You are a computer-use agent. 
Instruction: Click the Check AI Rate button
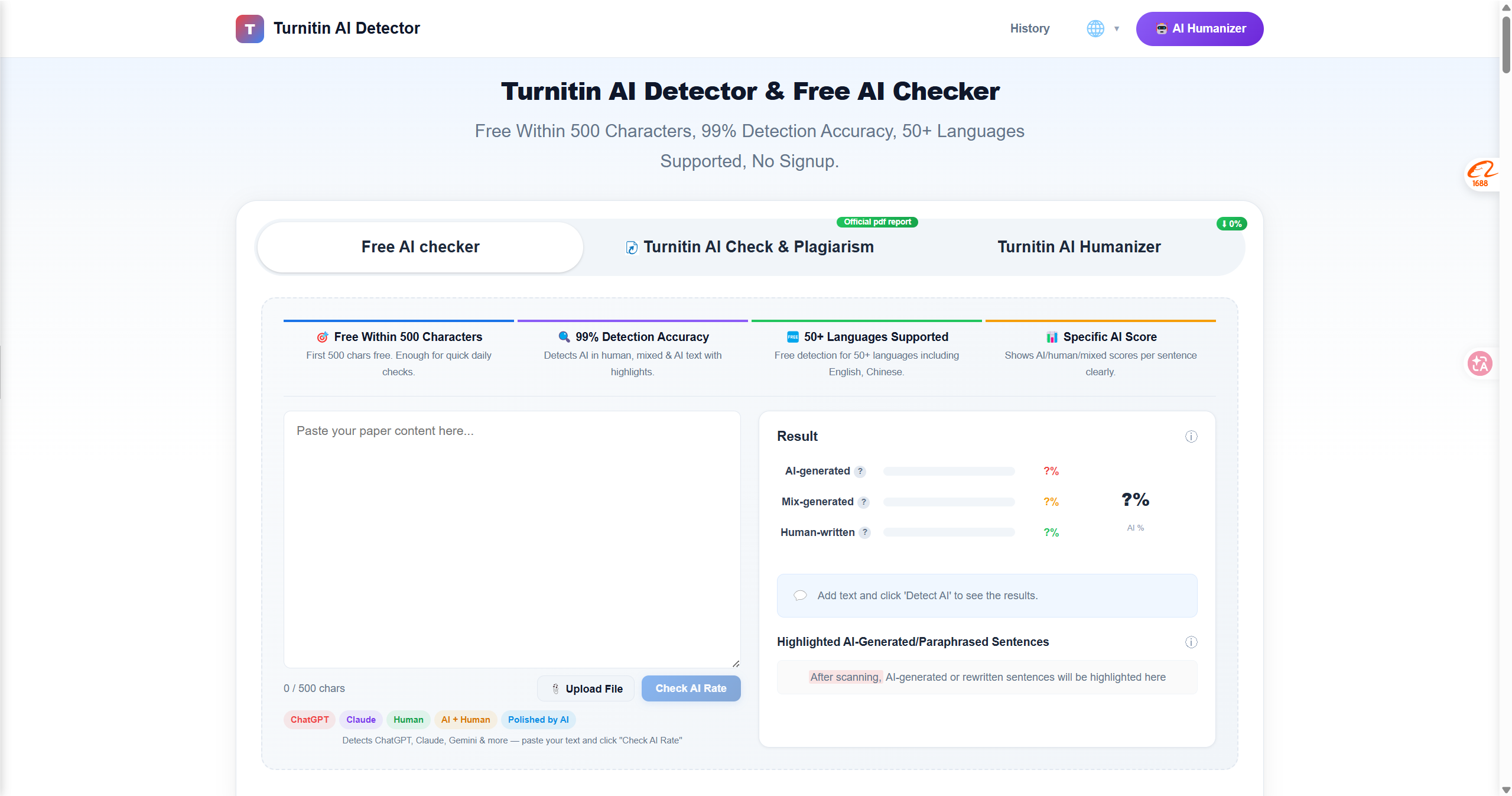691,688
